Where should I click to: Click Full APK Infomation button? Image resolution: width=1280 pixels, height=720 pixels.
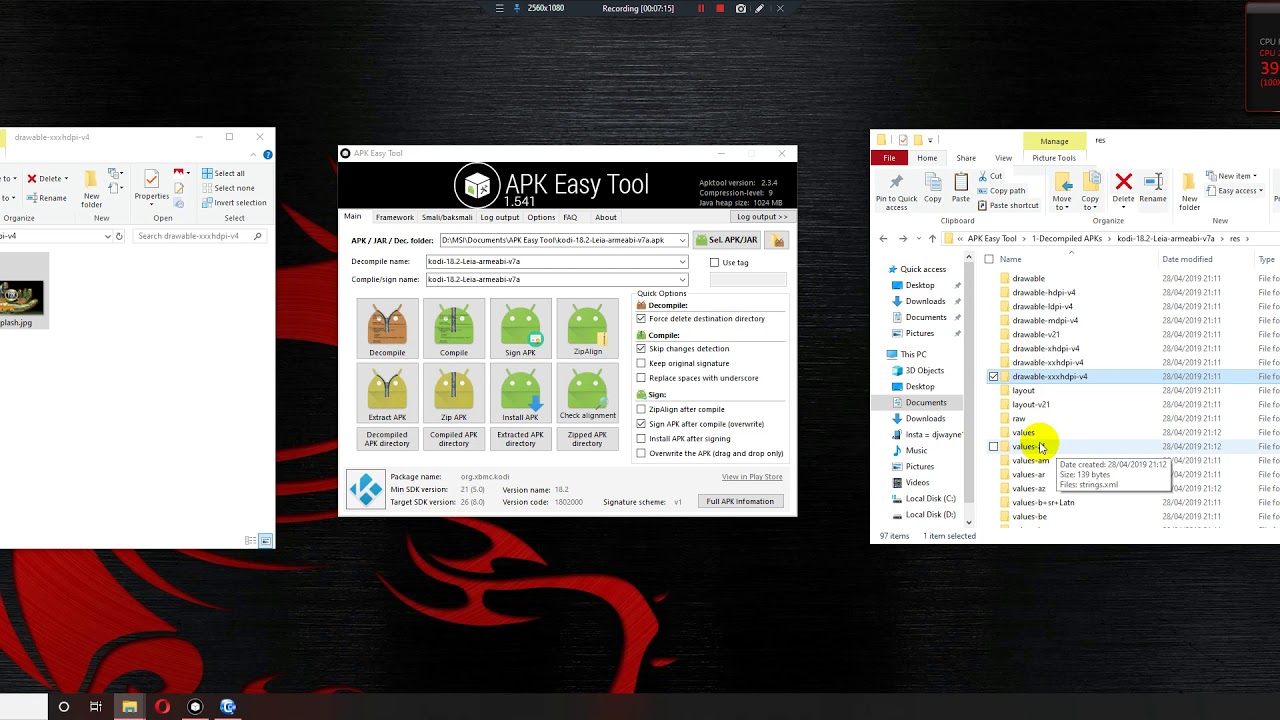click(x=740, y=501)
